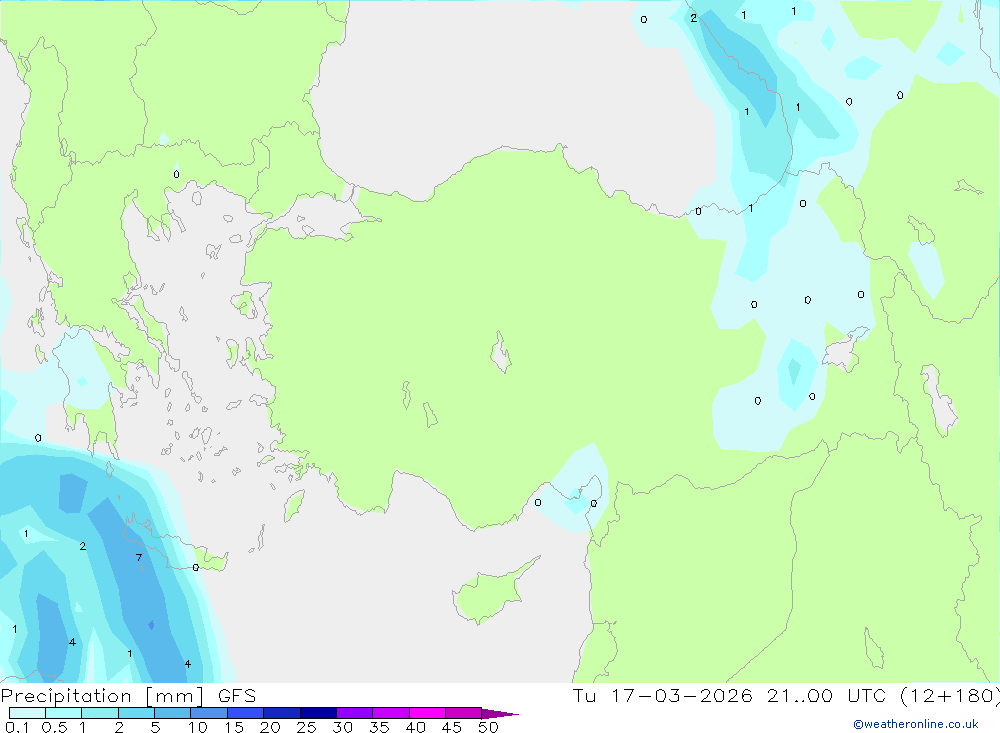Click the legend label "30"
Viewport: 1000px width, 733px height.
point(343,727)
